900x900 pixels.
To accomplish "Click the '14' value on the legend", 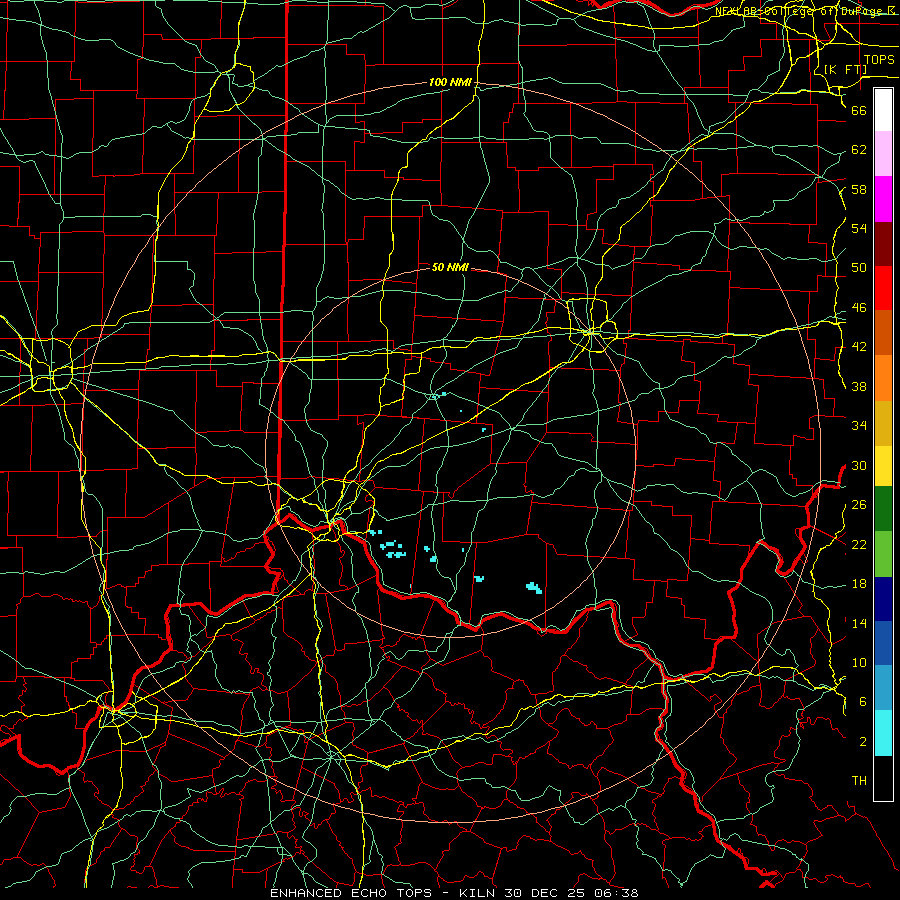I will point(859,623).
